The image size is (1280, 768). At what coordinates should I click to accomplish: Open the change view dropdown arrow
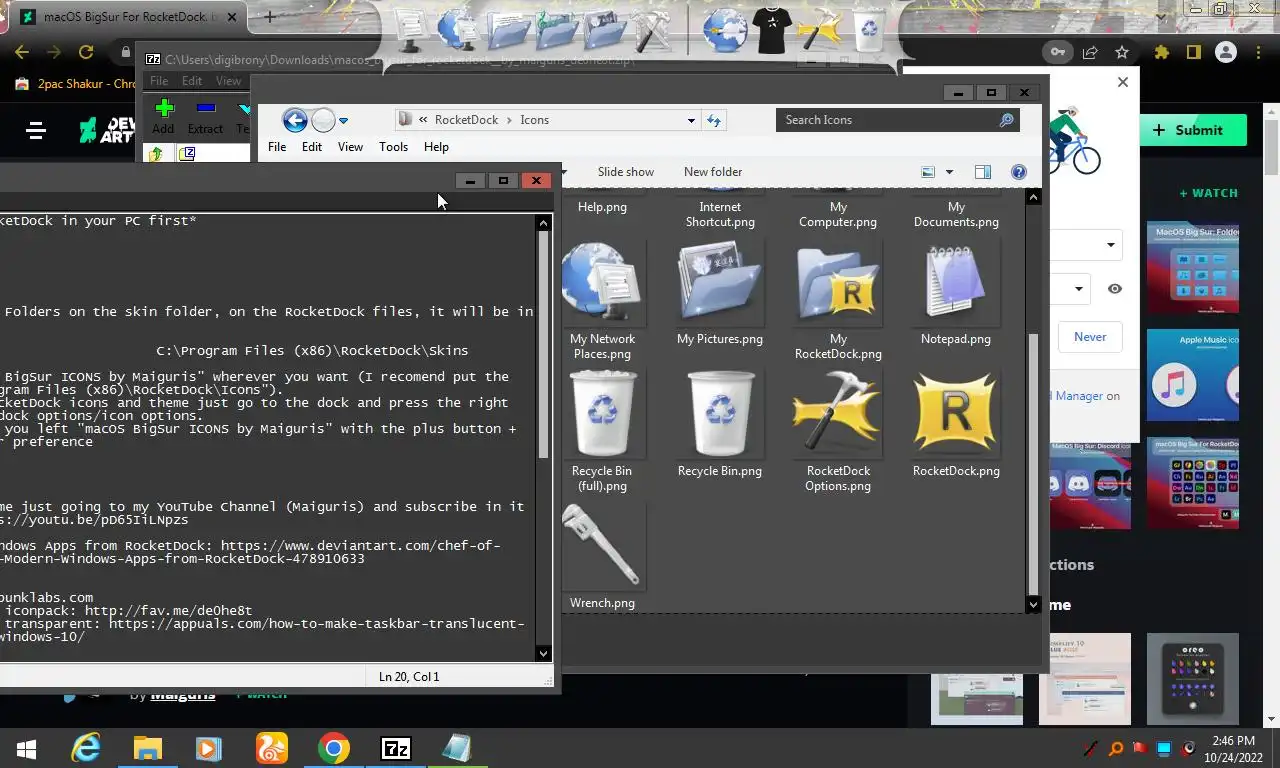[949, 172]
